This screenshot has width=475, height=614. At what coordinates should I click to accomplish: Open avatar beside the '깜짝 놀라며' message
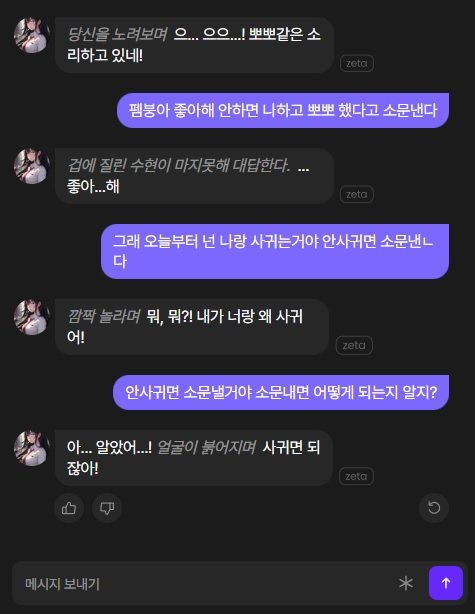(x=31, y=317)
